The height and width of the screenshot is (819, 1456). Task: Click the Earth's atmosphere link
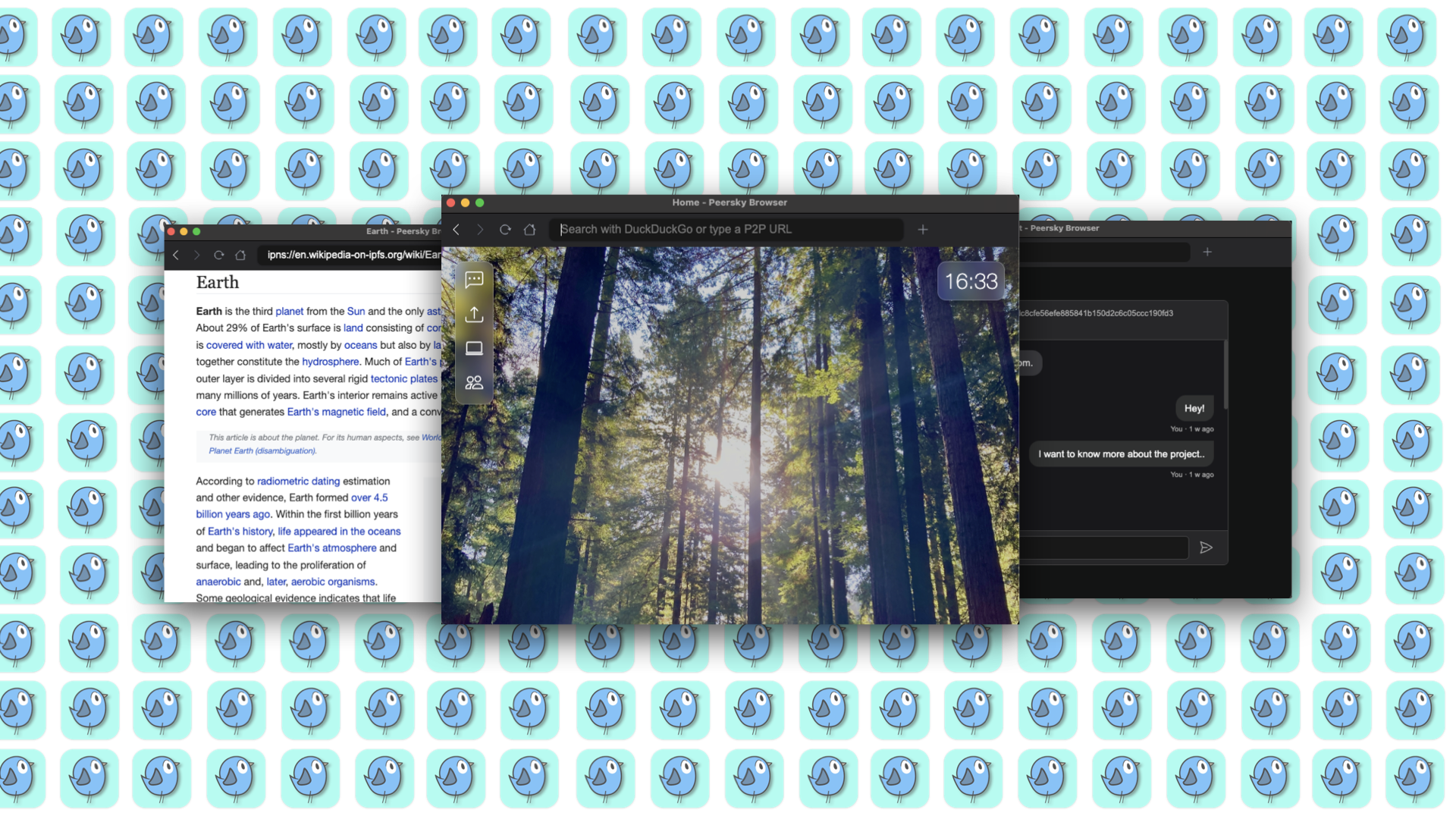(331, 548)
